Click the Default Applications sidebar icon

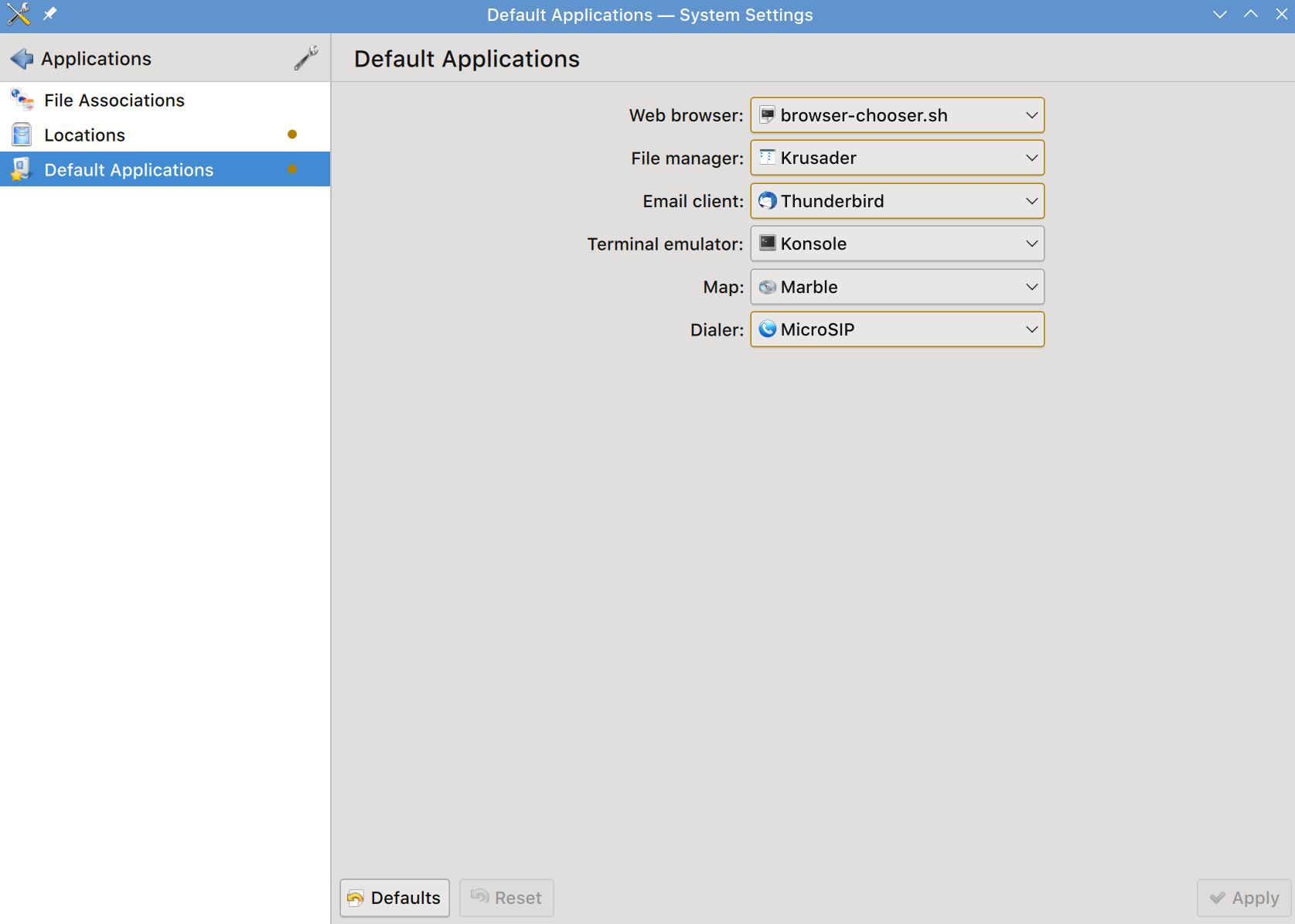(22, 170)
